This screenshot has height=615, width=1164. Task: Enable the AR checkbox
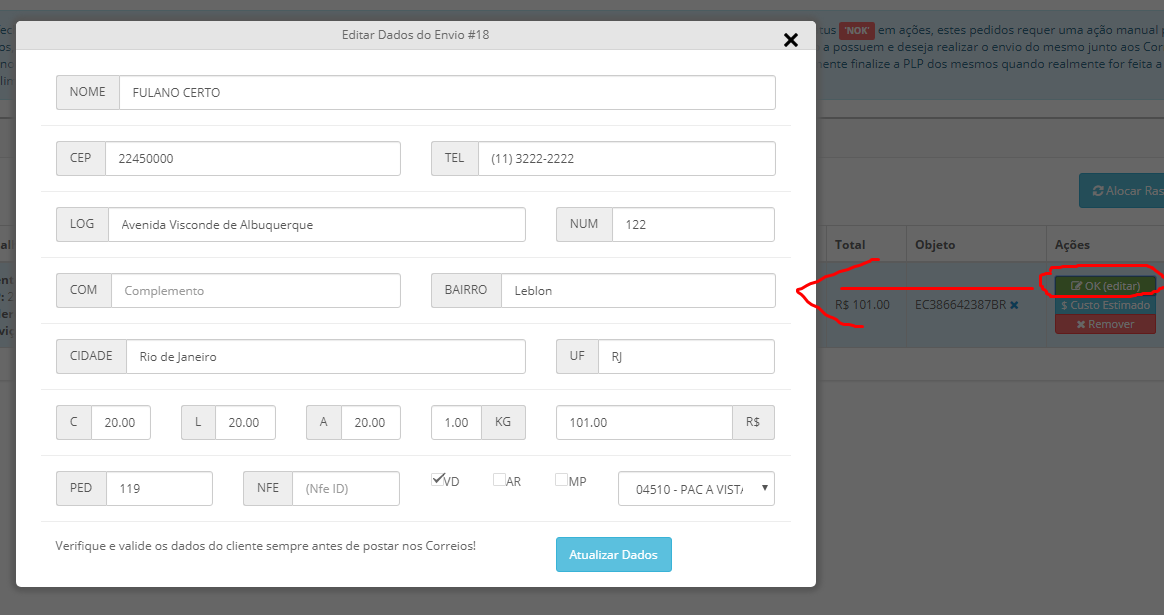pos(499,480)
